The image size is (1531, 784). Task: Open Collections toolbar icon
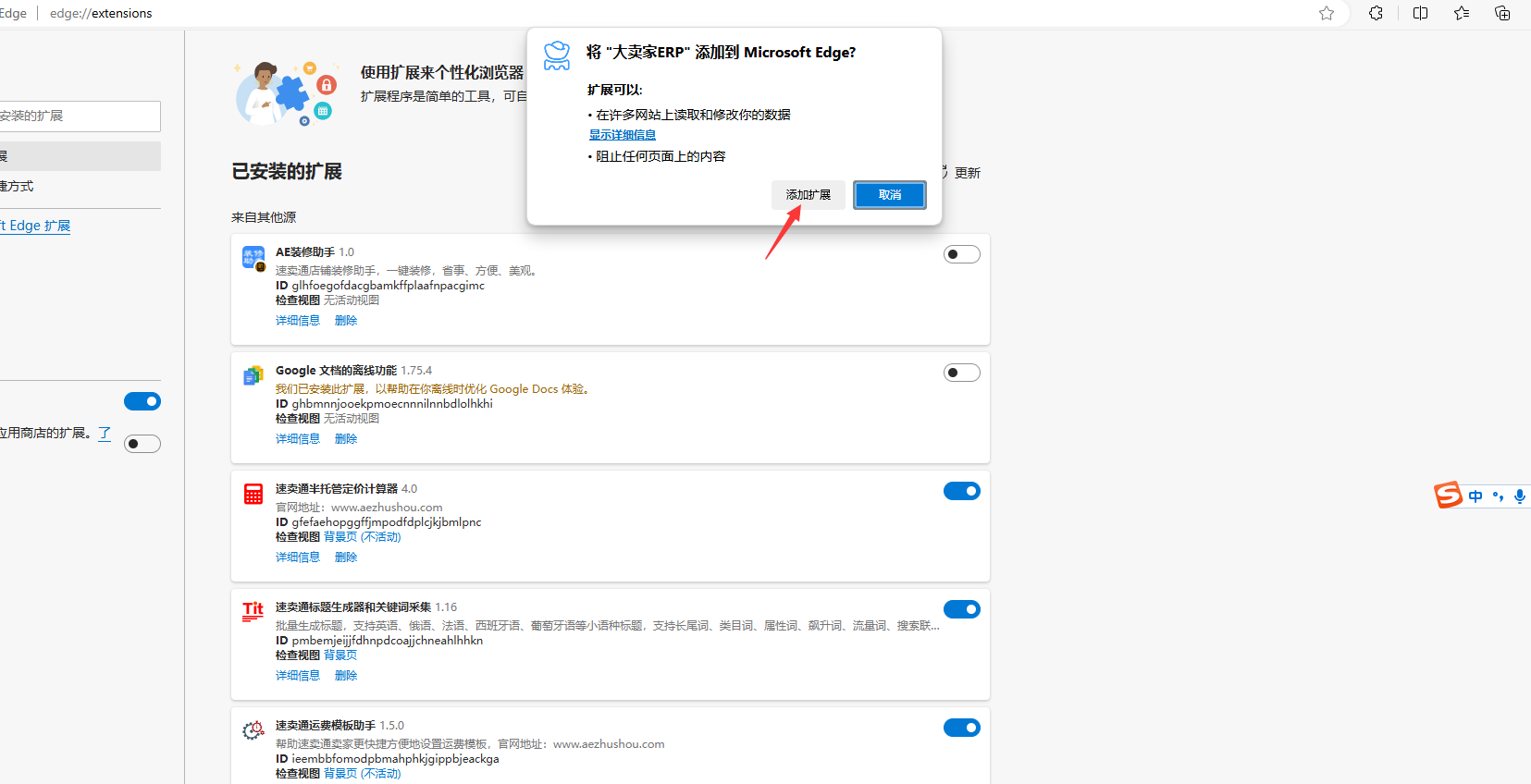[x=1502, y=13]
